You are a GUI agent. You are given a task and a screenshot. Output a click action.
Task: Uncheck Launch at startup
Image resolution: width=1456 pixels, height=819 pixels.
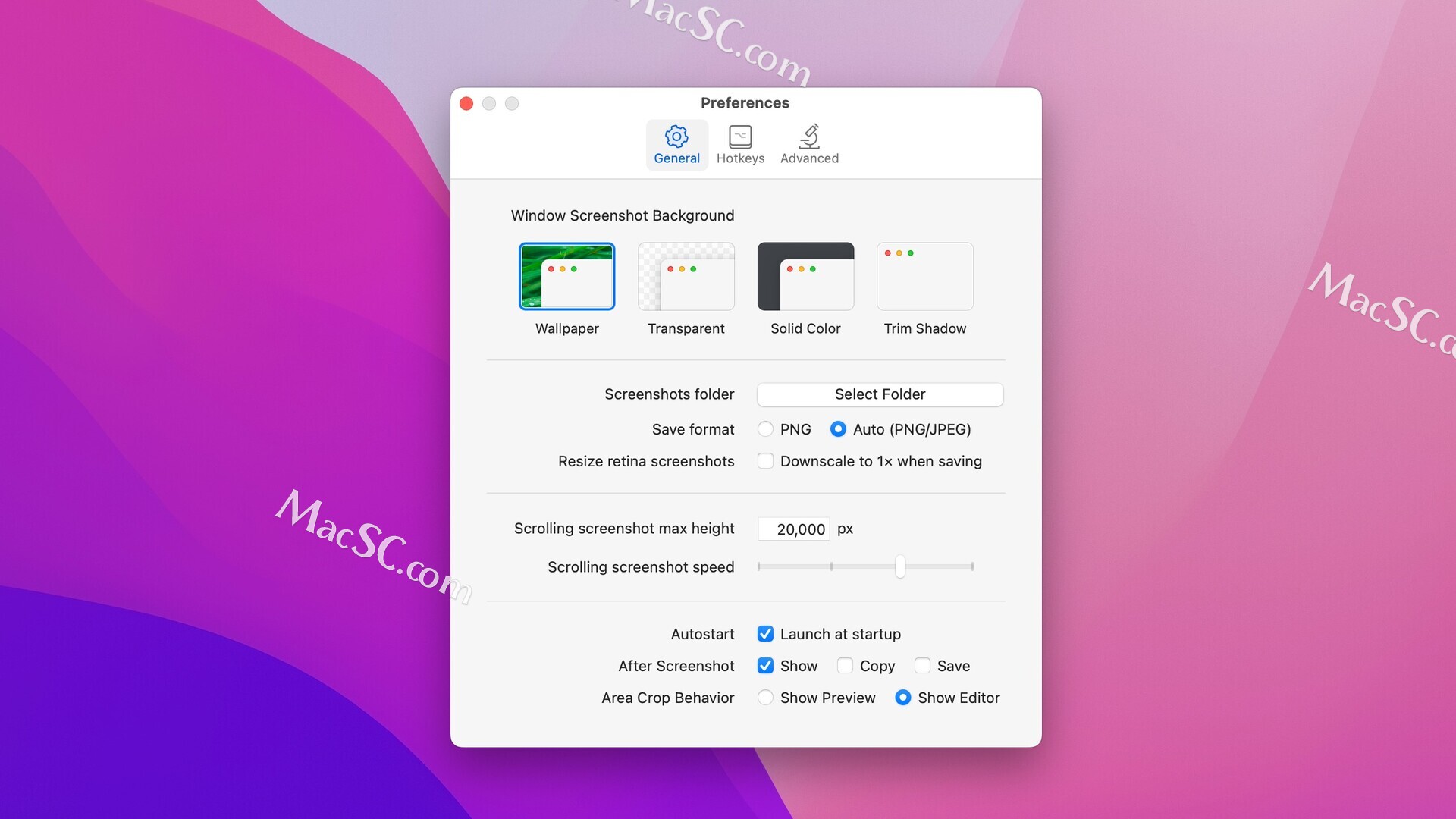[x=765, y=634]
